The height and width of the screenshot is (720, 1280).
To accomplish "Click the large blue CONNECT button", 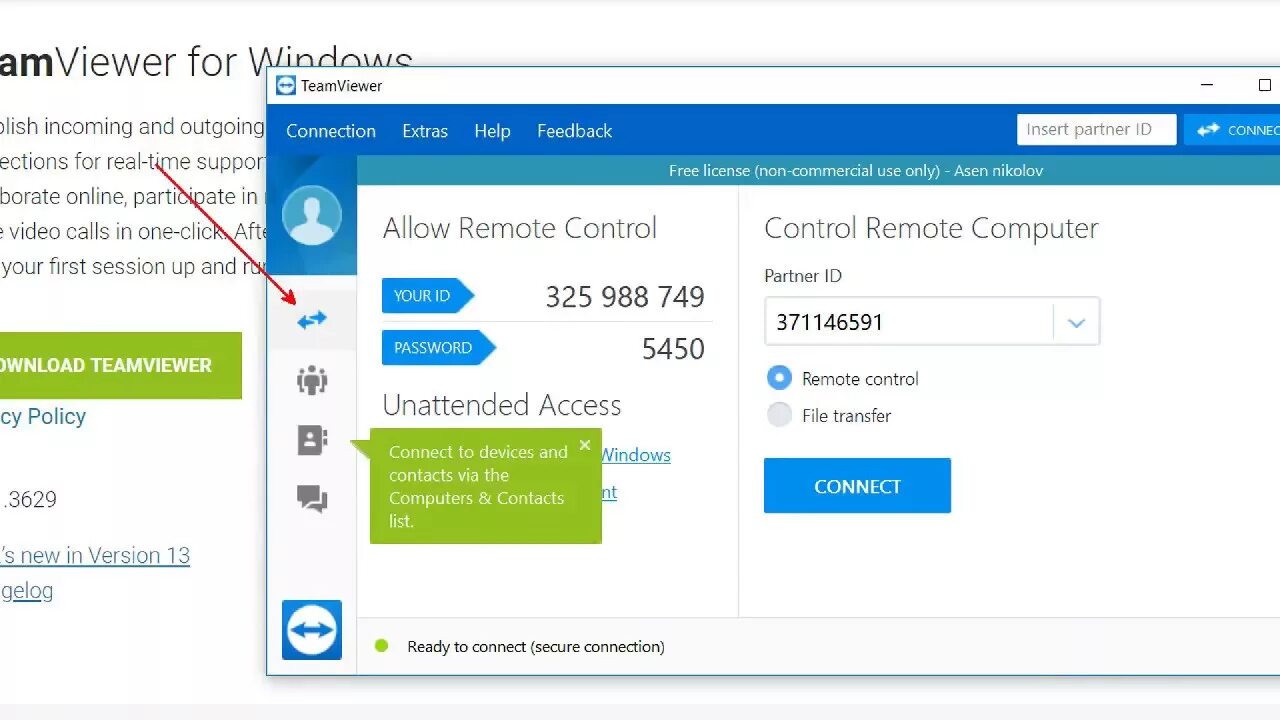I will (x=857, y=486).
